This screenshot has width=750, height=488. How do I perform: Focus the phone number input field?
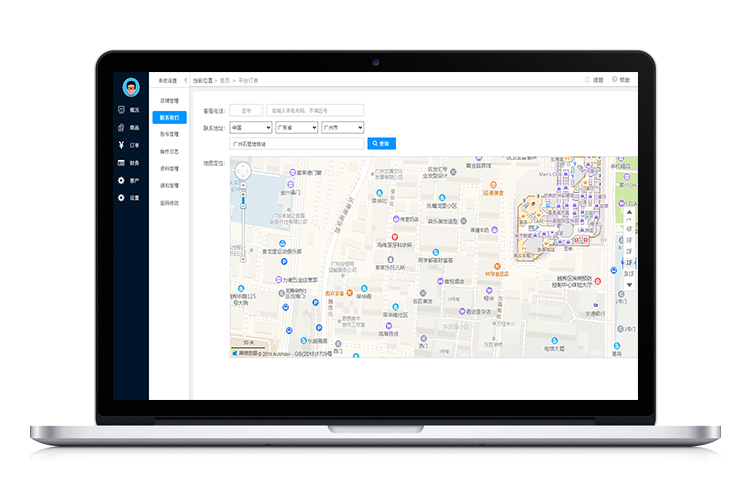(x=315, y=111)
